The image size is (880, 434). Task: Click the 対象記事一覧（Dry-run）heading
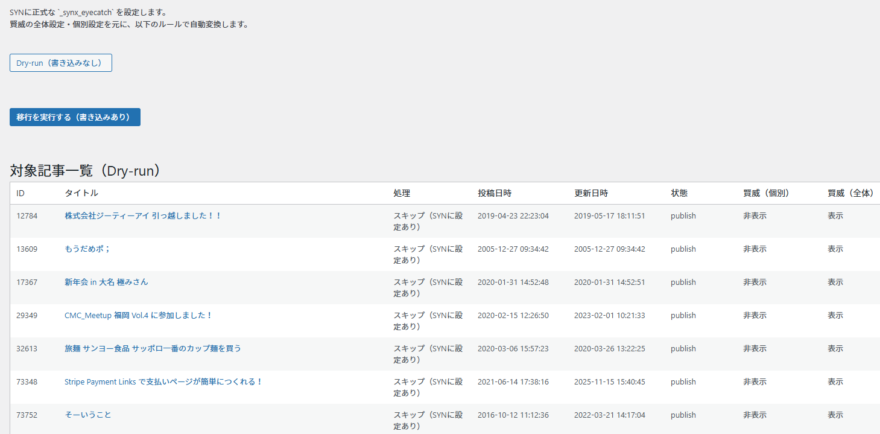click(x=85, y=170)
